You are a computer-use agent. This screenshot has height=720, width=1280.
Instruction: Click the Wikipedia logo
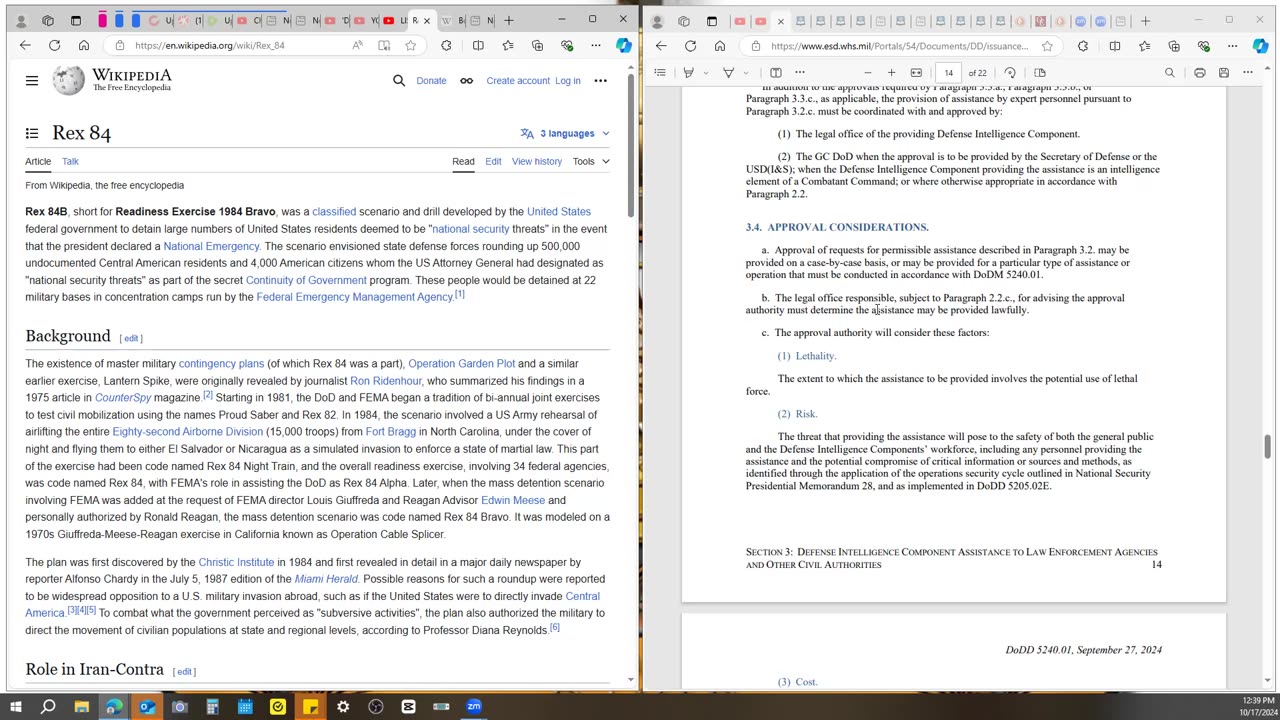[112, 81]
